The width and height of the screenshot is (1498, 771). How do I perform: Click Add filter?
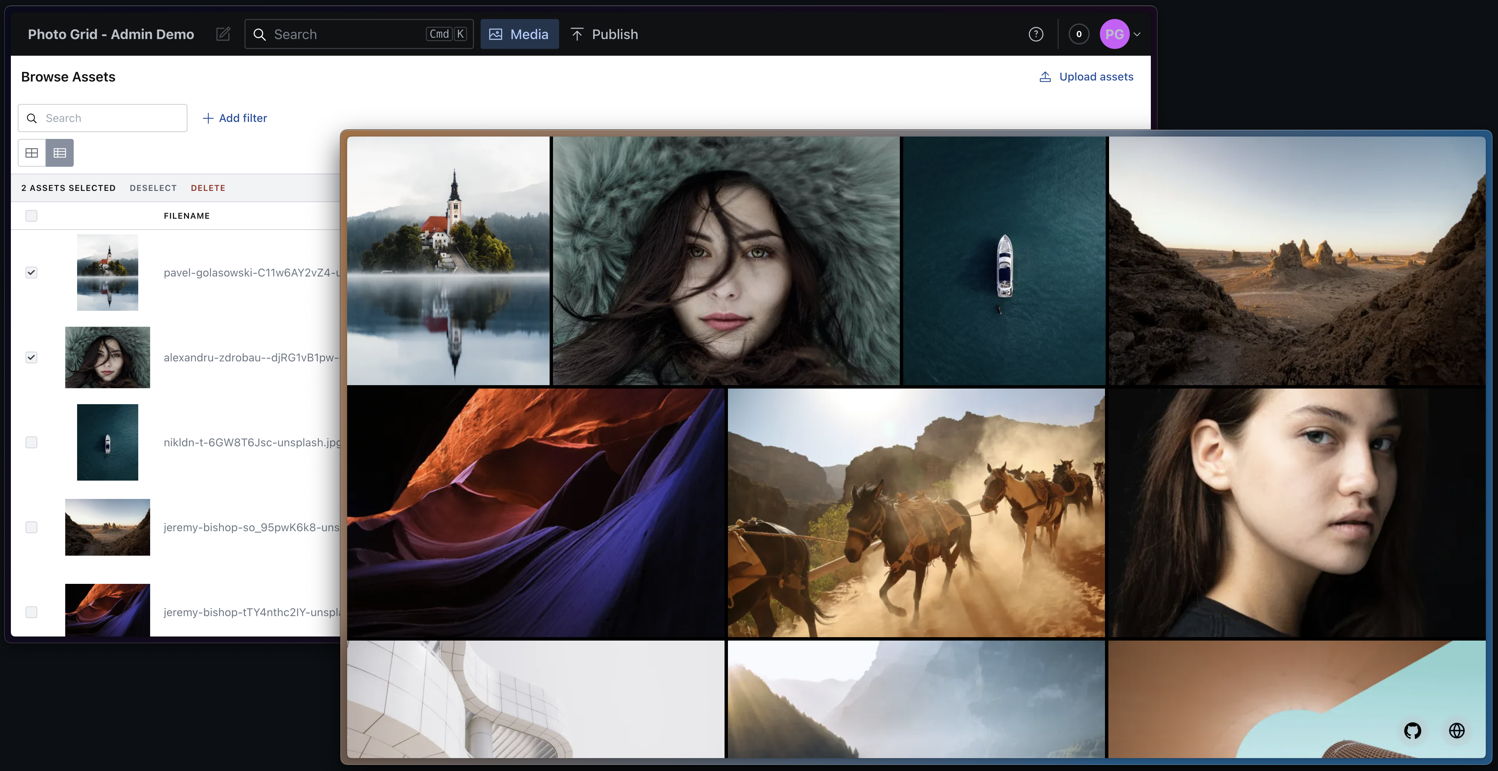tap(235, 118)
